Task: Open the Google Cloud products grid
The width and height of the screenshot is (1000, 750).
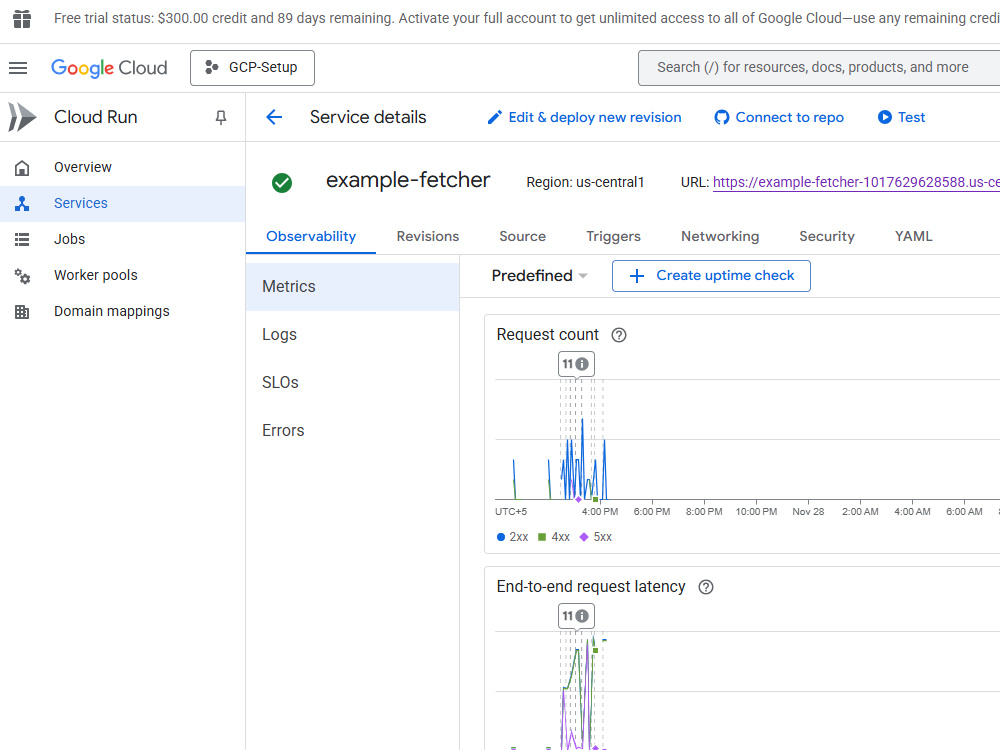Action: click(22, 18)
